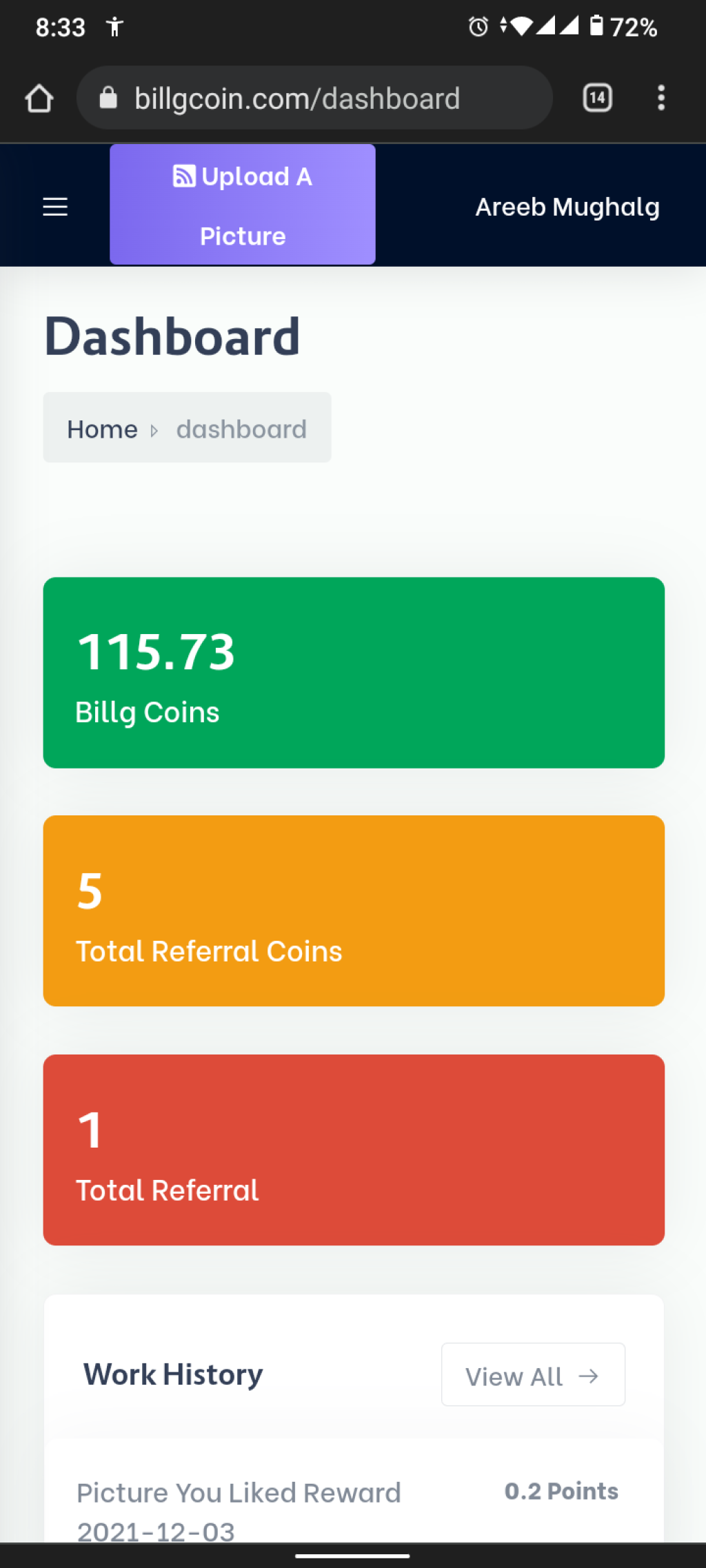Screen dimensions: 706x1568
Task: Tap the alarm icon in status bar
Action: (478, 26)
